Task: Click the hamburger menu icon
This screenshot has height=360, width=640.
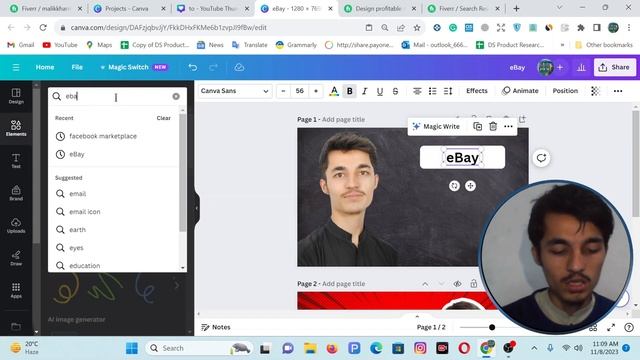Action: [16, 67]
